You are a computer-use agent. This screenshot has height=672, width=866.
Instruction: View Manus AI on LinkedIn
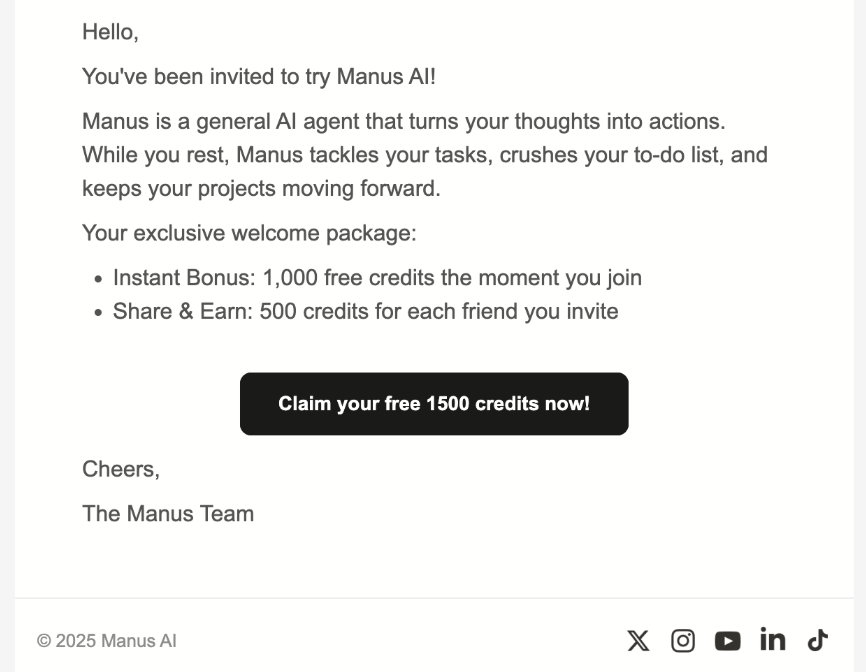pos(771,640)
